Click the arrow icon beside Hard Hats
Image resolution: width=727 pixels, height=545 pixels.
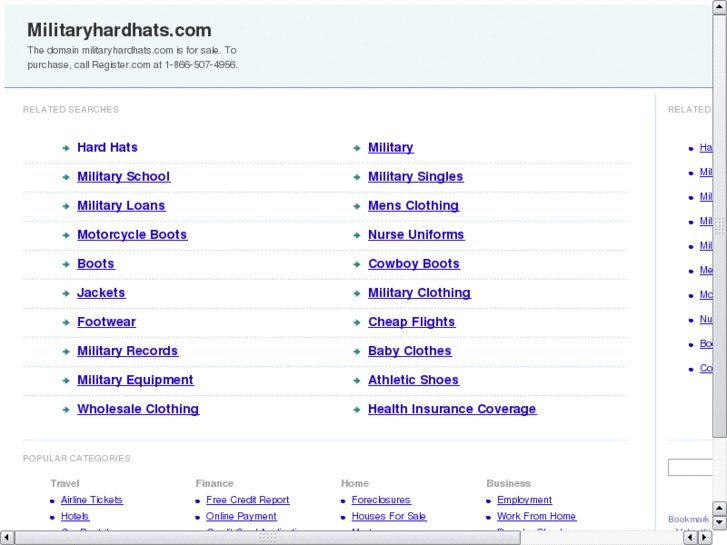pos(66,148)
